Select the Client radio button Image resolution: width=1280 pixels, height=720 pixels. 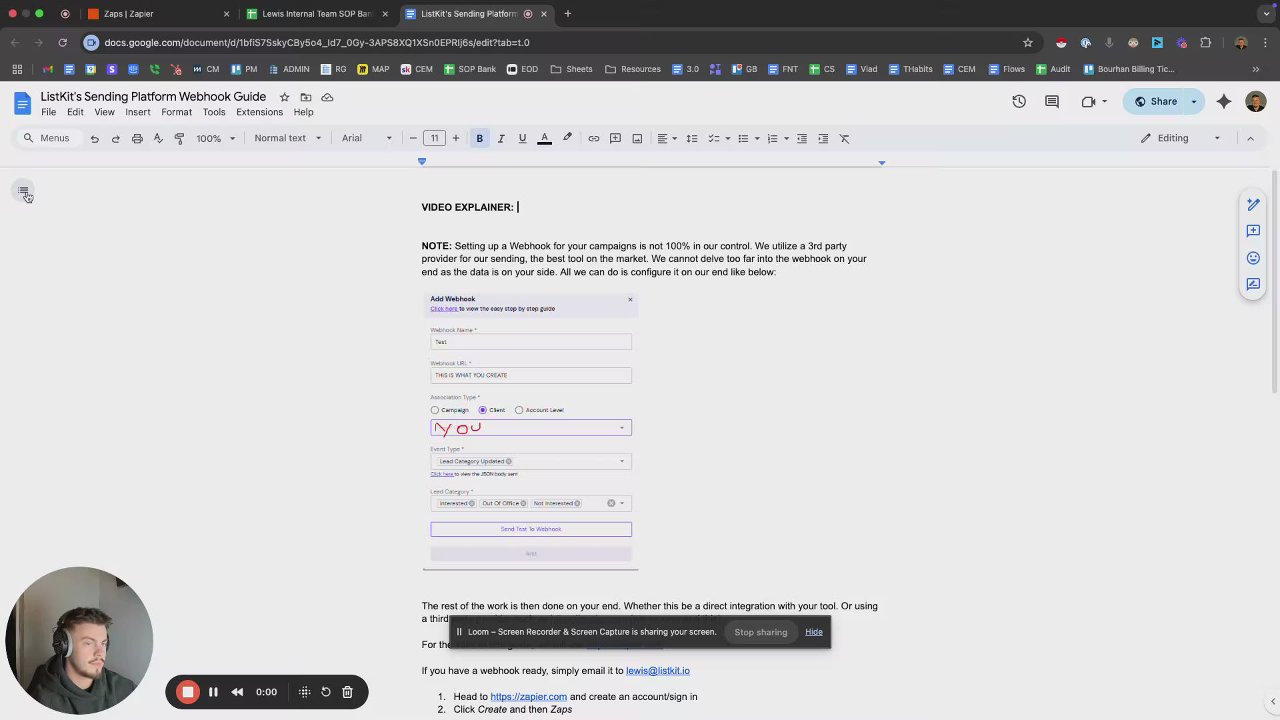pyautogui.click(x=483, y=410)
